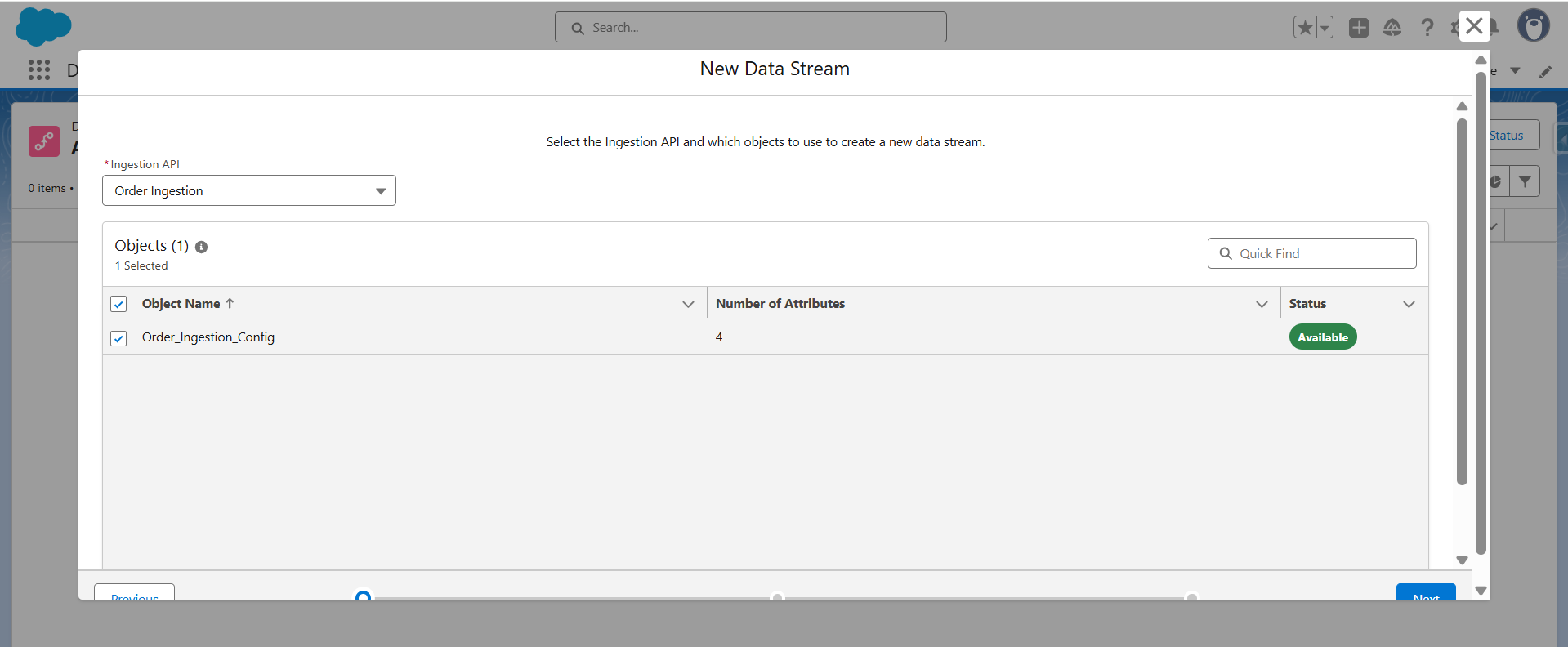Click the Previous button

point(134,593)
